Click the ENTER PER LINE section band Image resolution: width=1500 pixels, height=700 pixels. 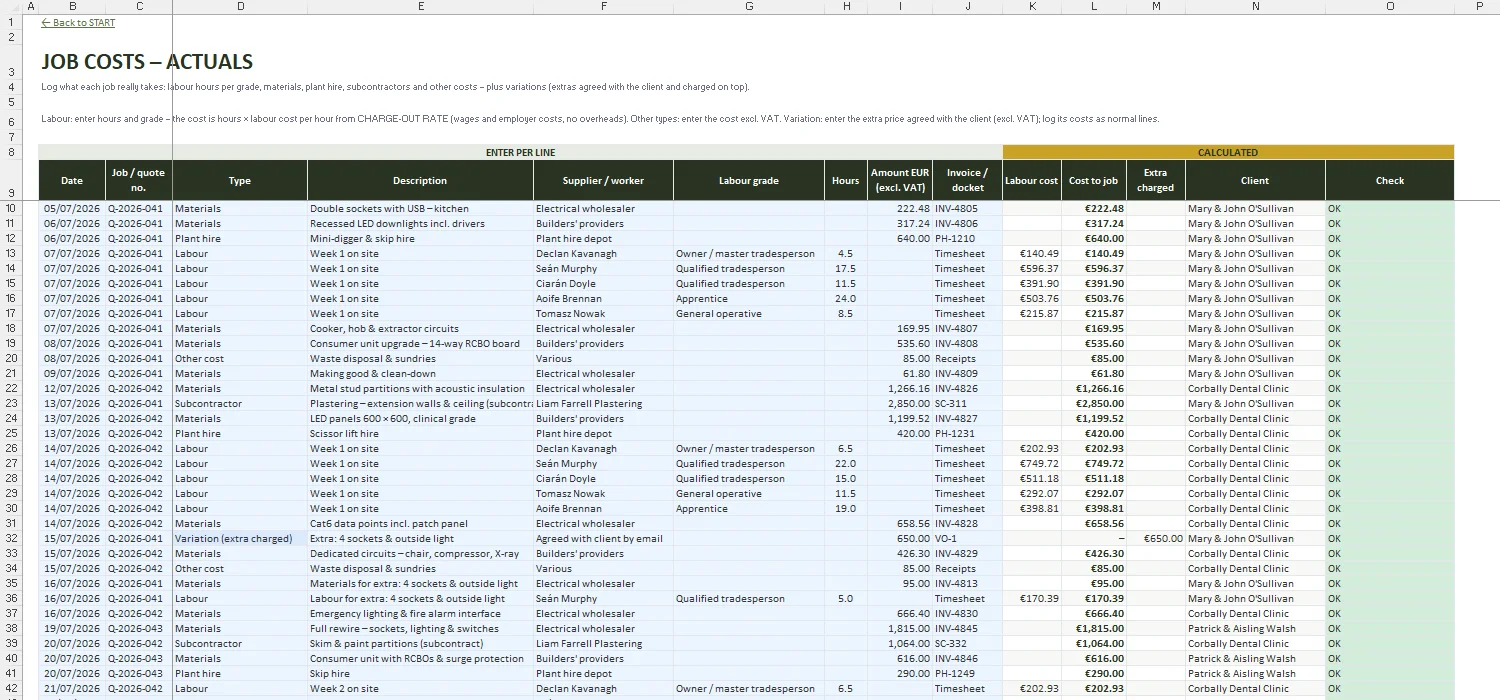(x=520, y=152)
